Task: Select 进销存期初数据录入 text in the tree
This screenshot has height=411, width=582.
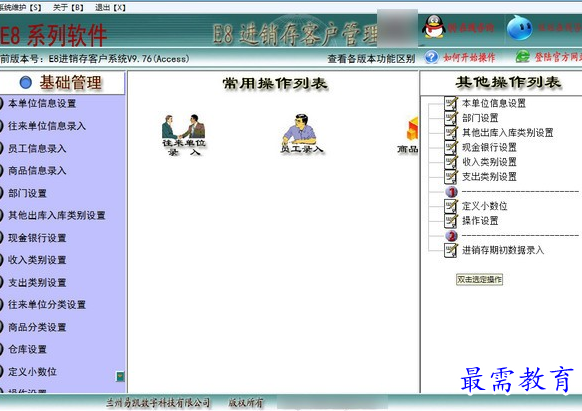Action: tap(503, 250)
